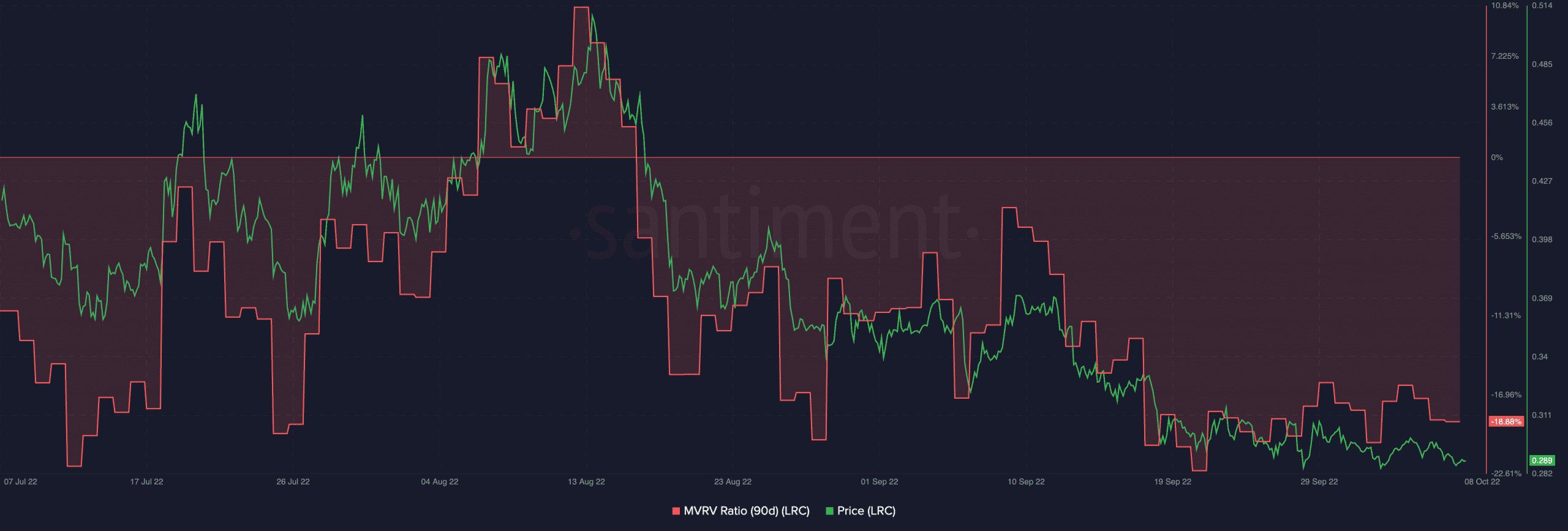This screenshot has width=1568, height=531.
Task: Click the red MVRV Ratio legend swatch
Action: pyautogui.click(x=676, y=511)
